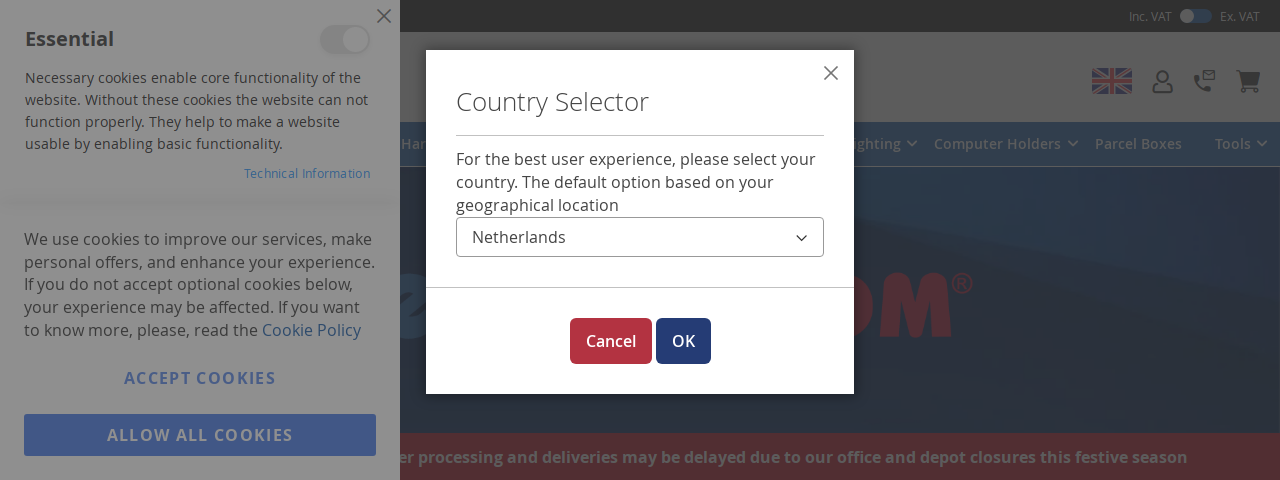This screenshot has width=1280, height=480.
Task: Open the Technical Information link
Action: 307,173
